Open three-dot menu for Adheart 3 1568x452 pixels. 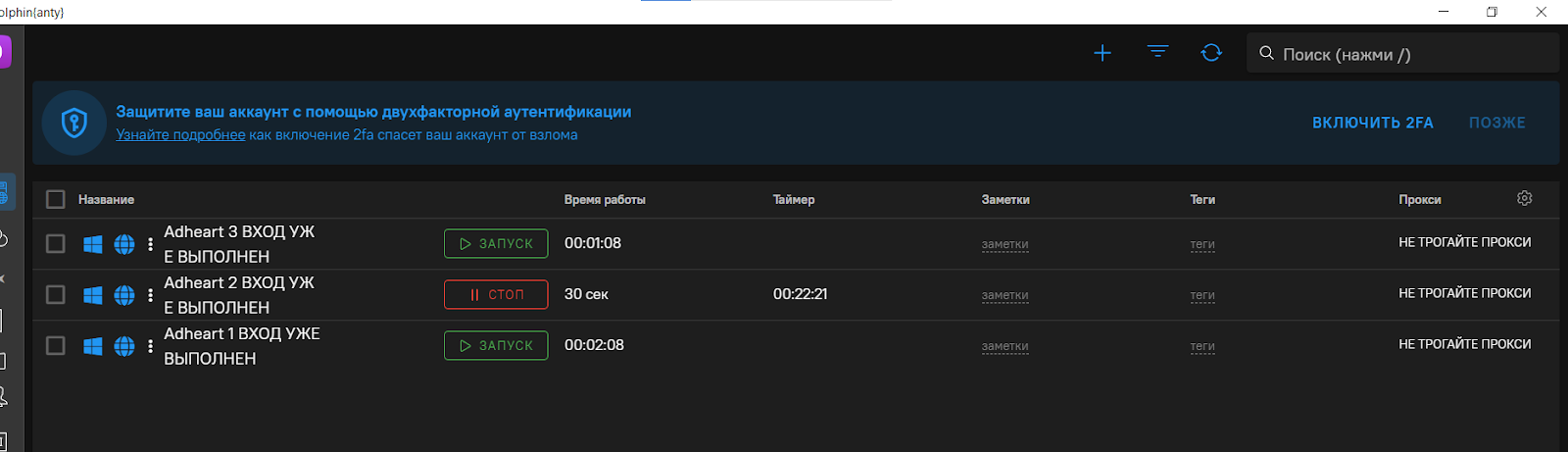[x=150, y=244]
